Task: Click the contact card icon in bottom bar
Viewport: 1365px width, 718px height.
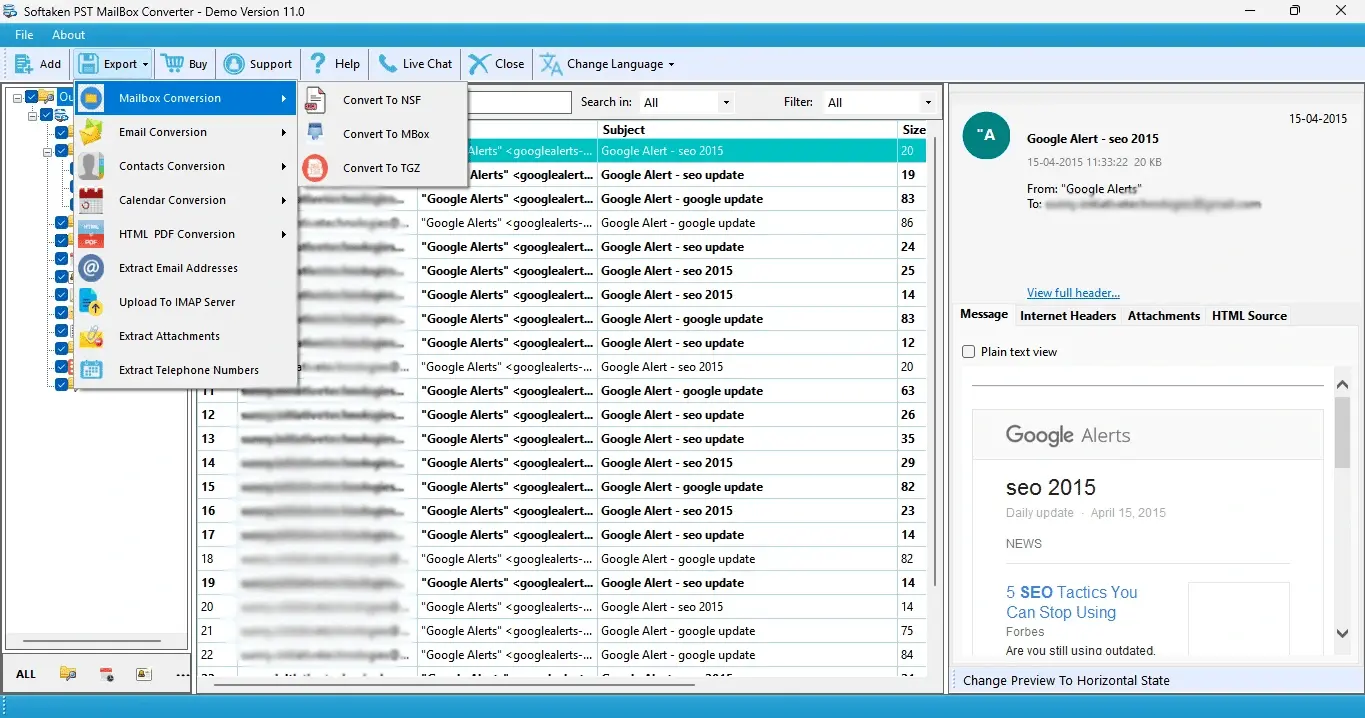Action: tap(144, 674)
